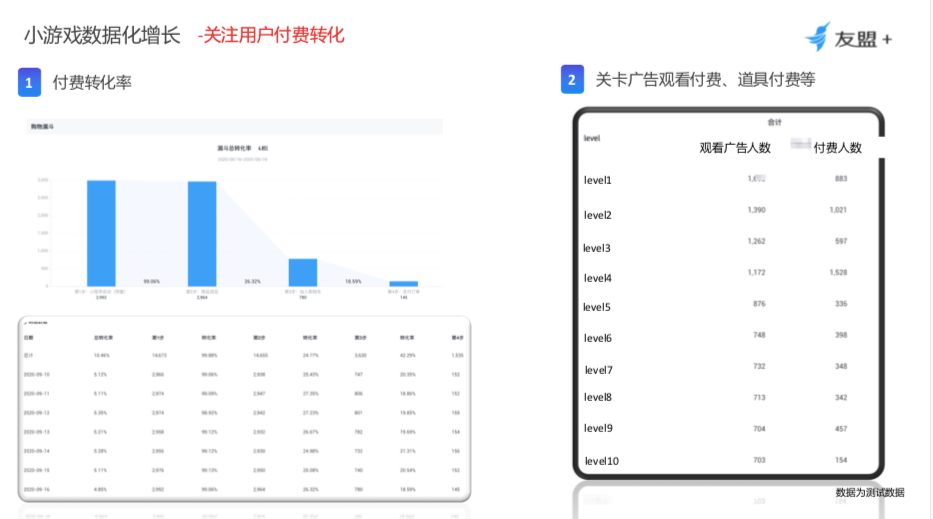
Task: Click the 2020-09-15 date row
Action: pos(36,470)
